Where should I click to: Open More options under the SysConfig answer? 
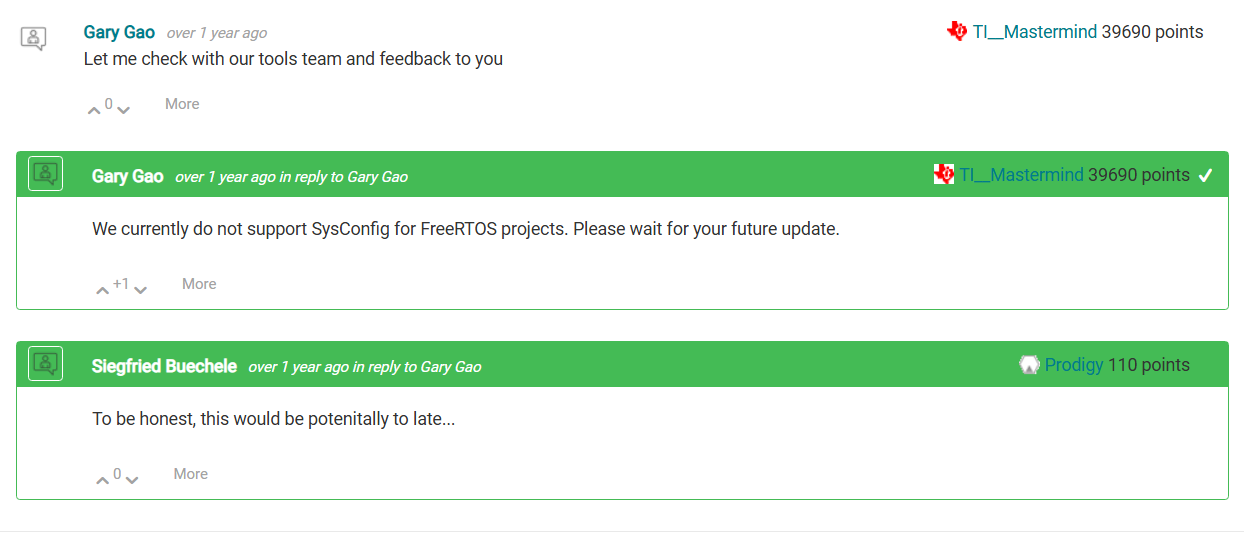[x=199, y=284]
